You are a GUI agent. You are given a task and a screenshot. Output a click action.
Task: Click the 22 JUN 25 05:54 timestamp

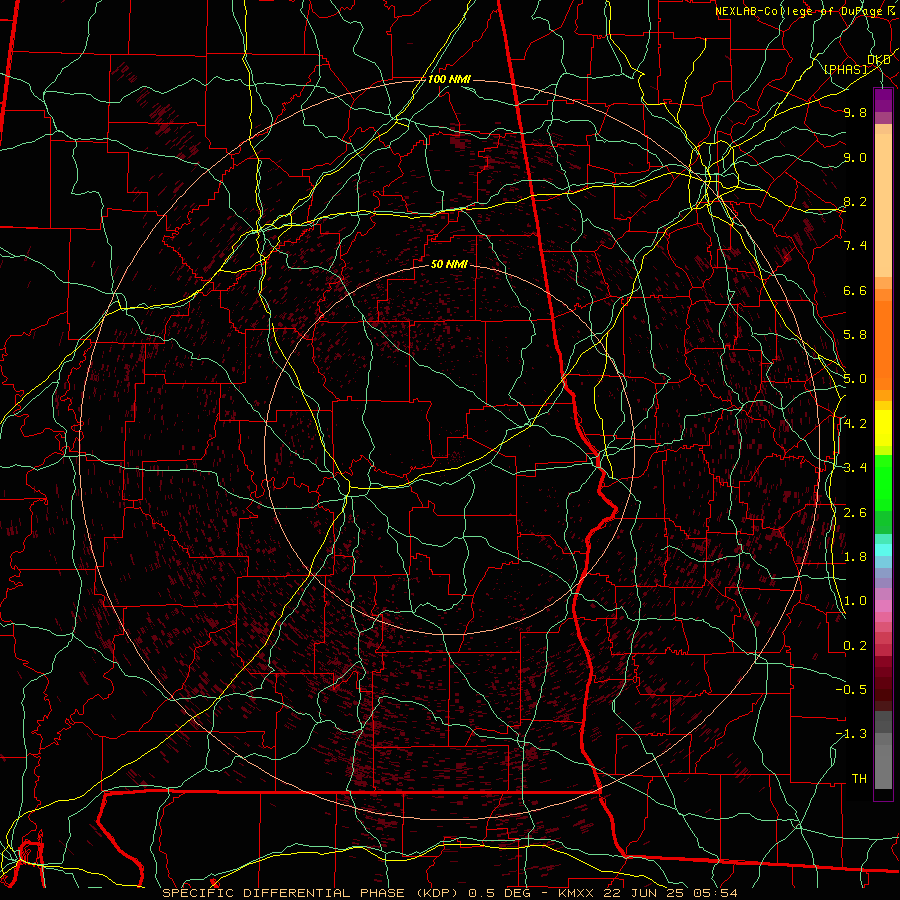(670, 893)
